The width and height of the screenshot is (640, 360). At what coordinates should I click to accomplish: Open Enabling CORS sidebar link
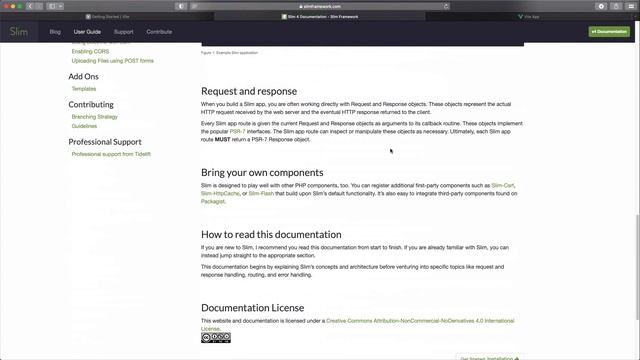[x=90, y=51]
